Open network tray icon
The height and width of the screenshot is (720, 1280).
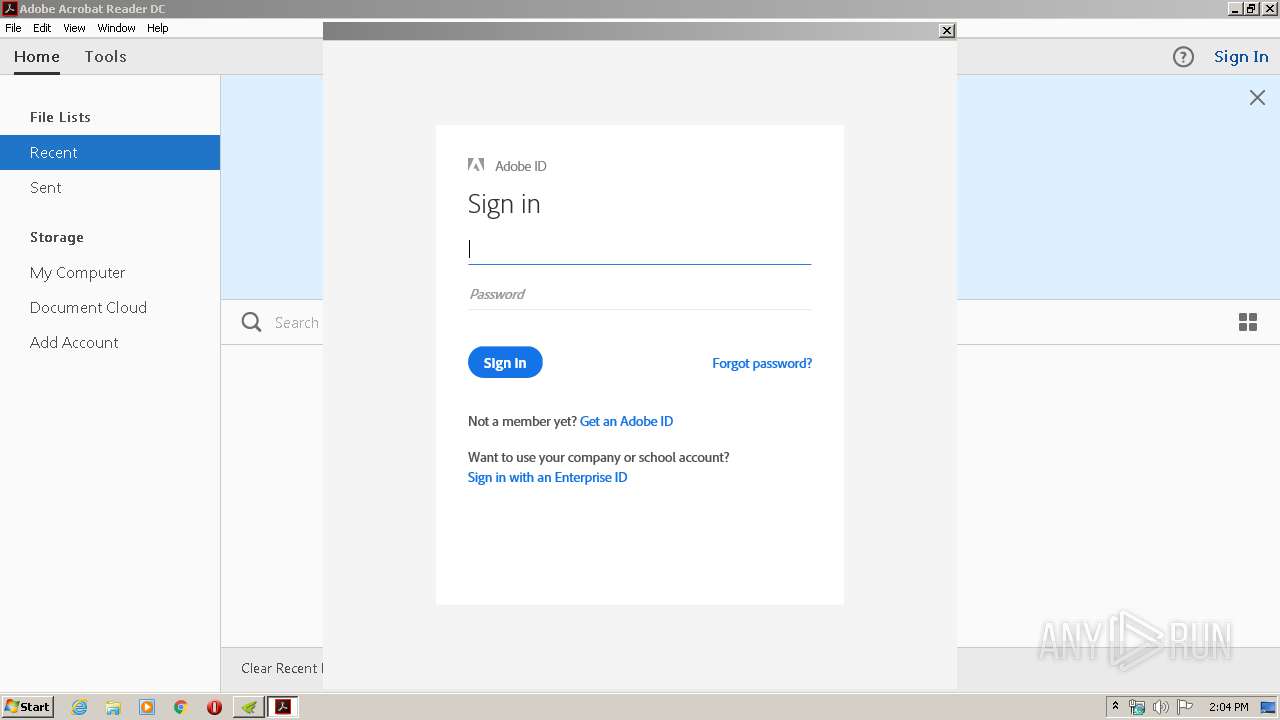[1137, 707]
